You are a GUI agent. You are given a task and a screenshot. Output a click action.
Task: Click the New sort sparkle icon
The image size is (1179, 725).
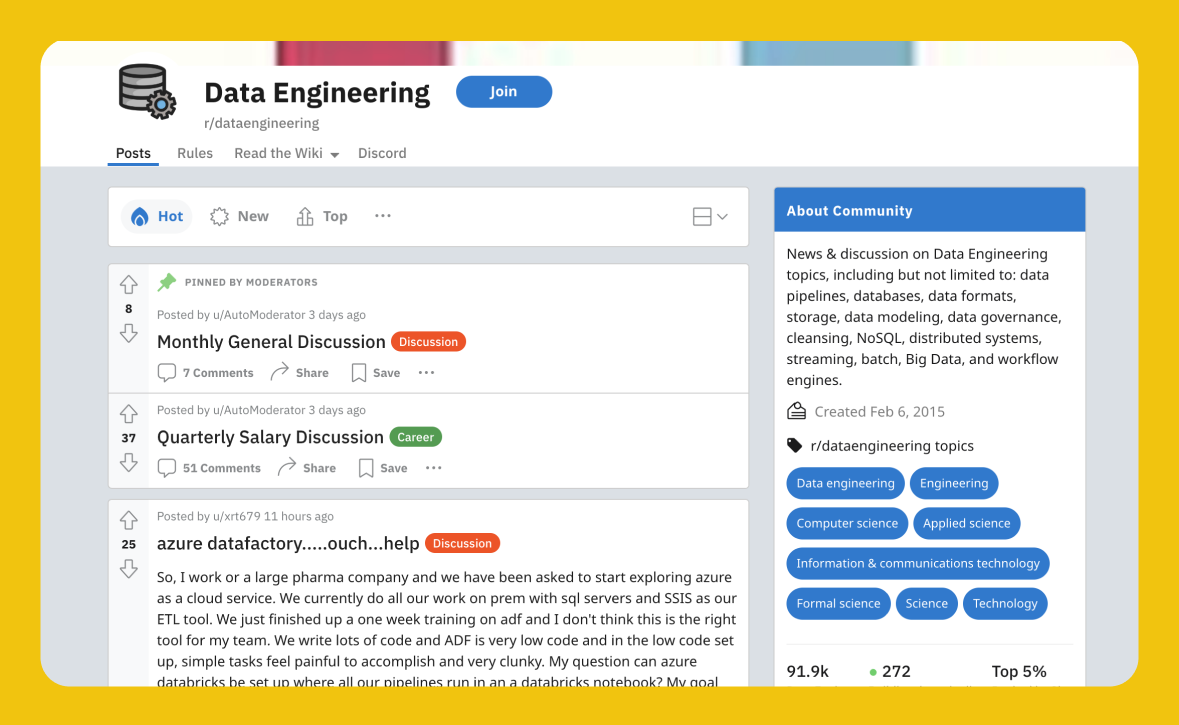point(219,216)
